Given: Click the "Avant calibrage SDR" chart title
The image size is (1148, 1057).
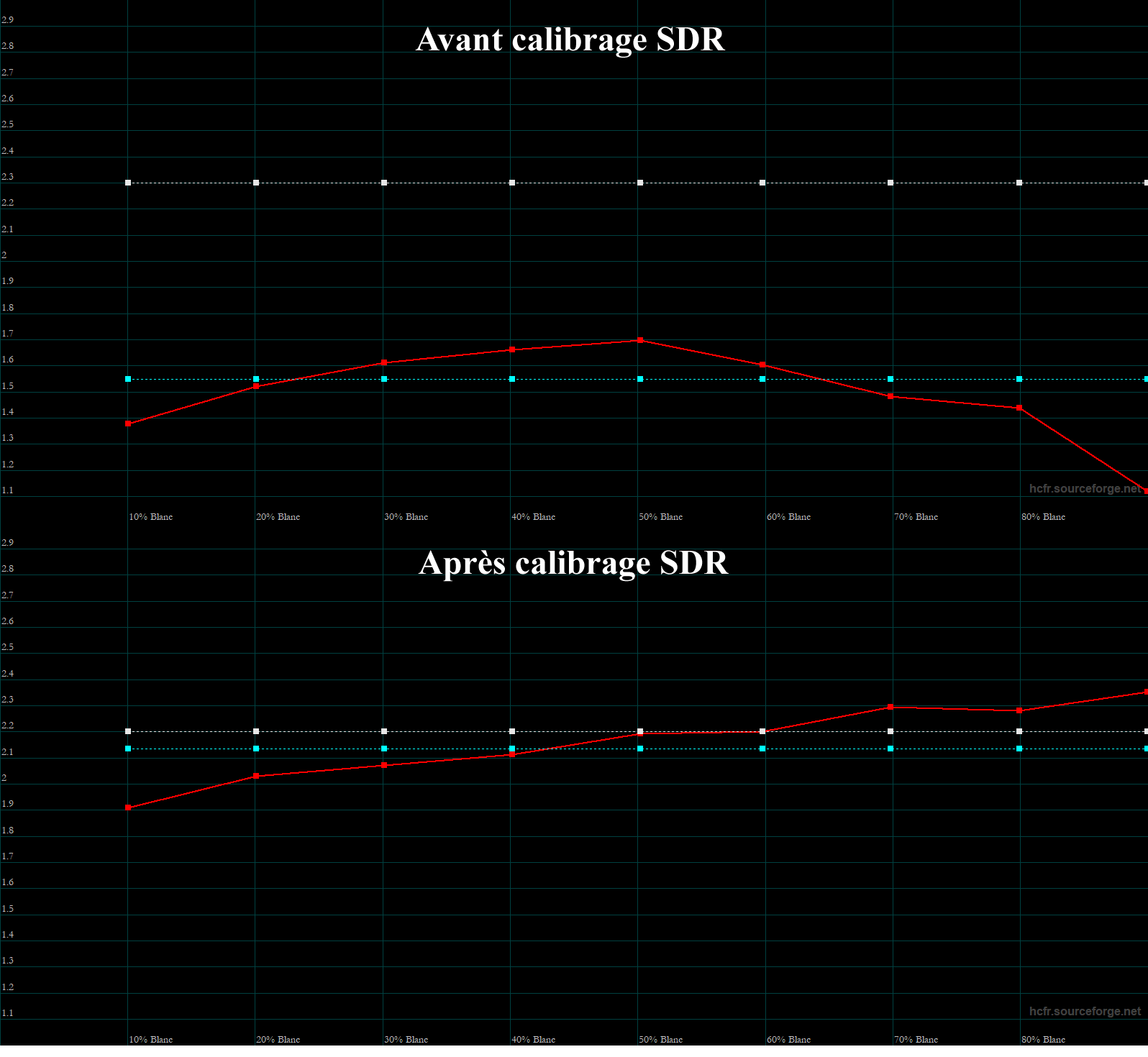Looking at the screenshot, I should (570, 40).
